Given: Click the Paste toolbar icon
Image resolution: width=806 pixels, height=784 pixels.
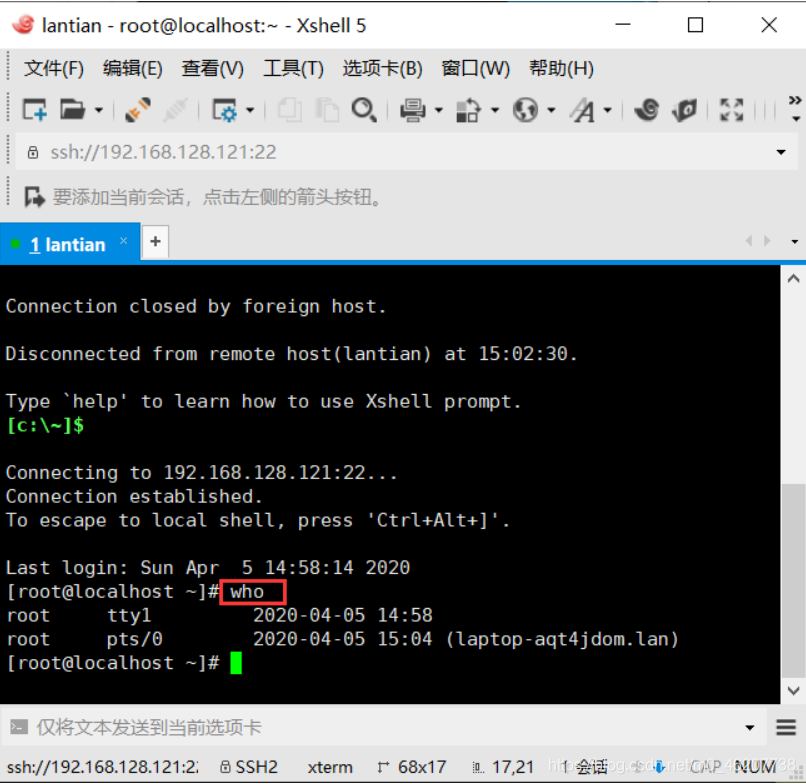Looking at the screenshot, I should 327,110.
